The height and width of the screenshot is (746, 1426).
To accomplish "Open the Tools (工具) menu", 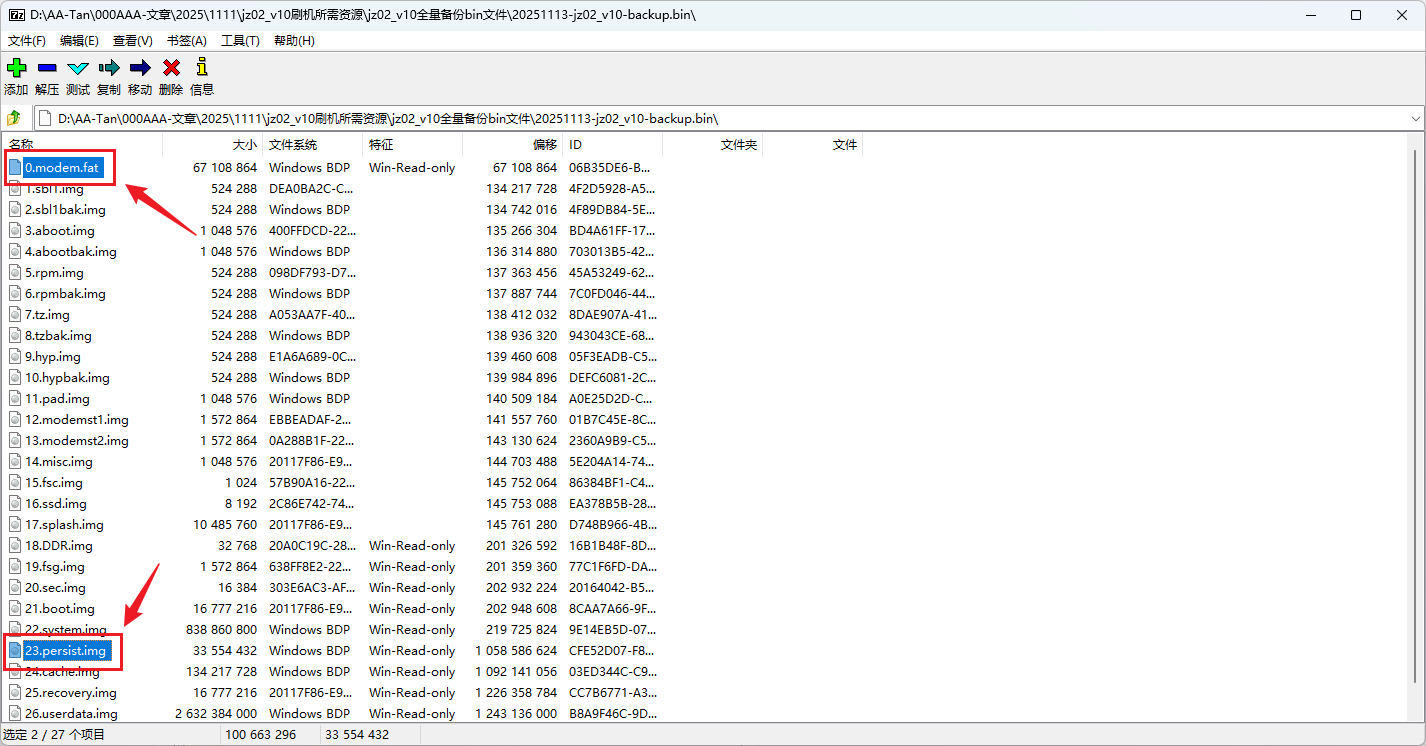I will point(240,41).
